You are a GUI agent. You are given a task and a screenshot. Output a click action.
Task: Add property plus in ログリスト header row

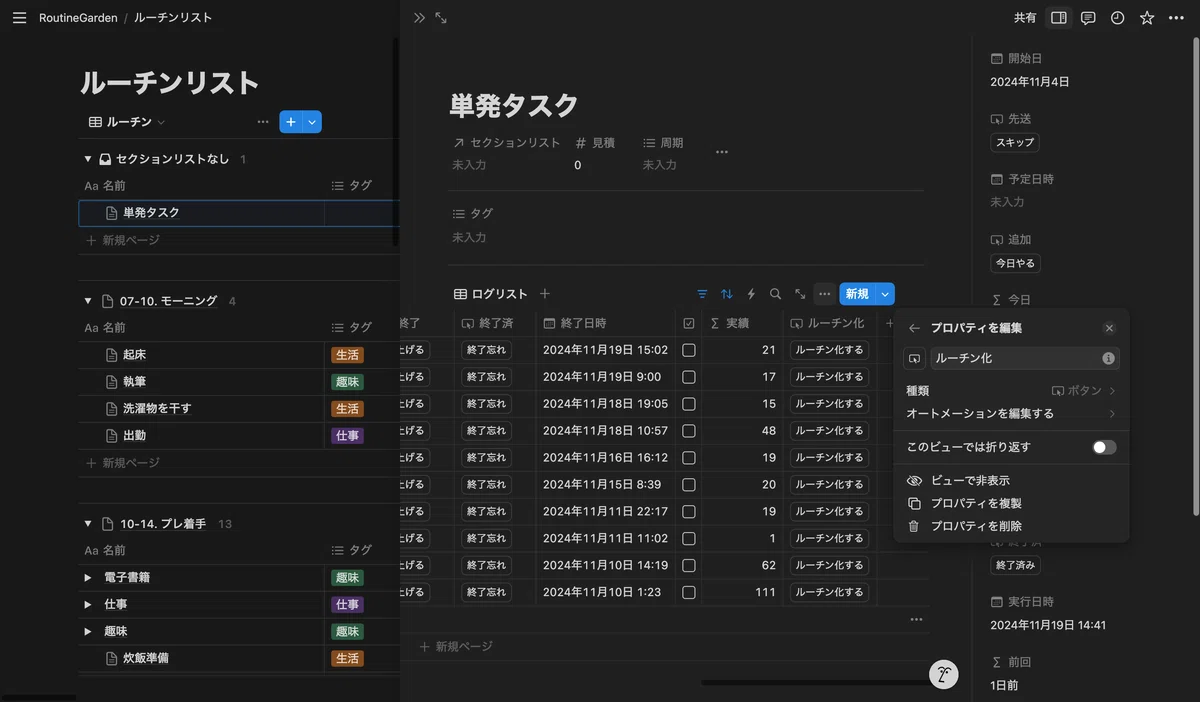[x=889, y=323]
